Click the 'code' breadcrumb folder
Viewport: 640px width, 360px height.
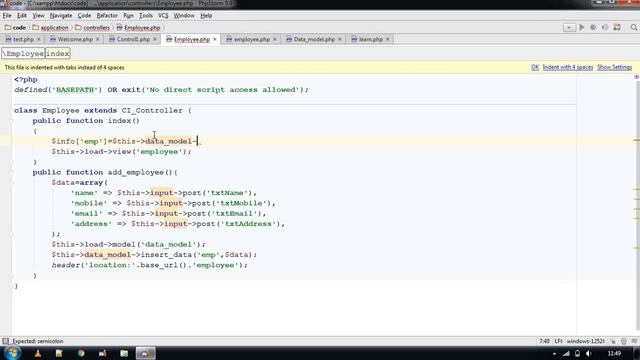16,28
